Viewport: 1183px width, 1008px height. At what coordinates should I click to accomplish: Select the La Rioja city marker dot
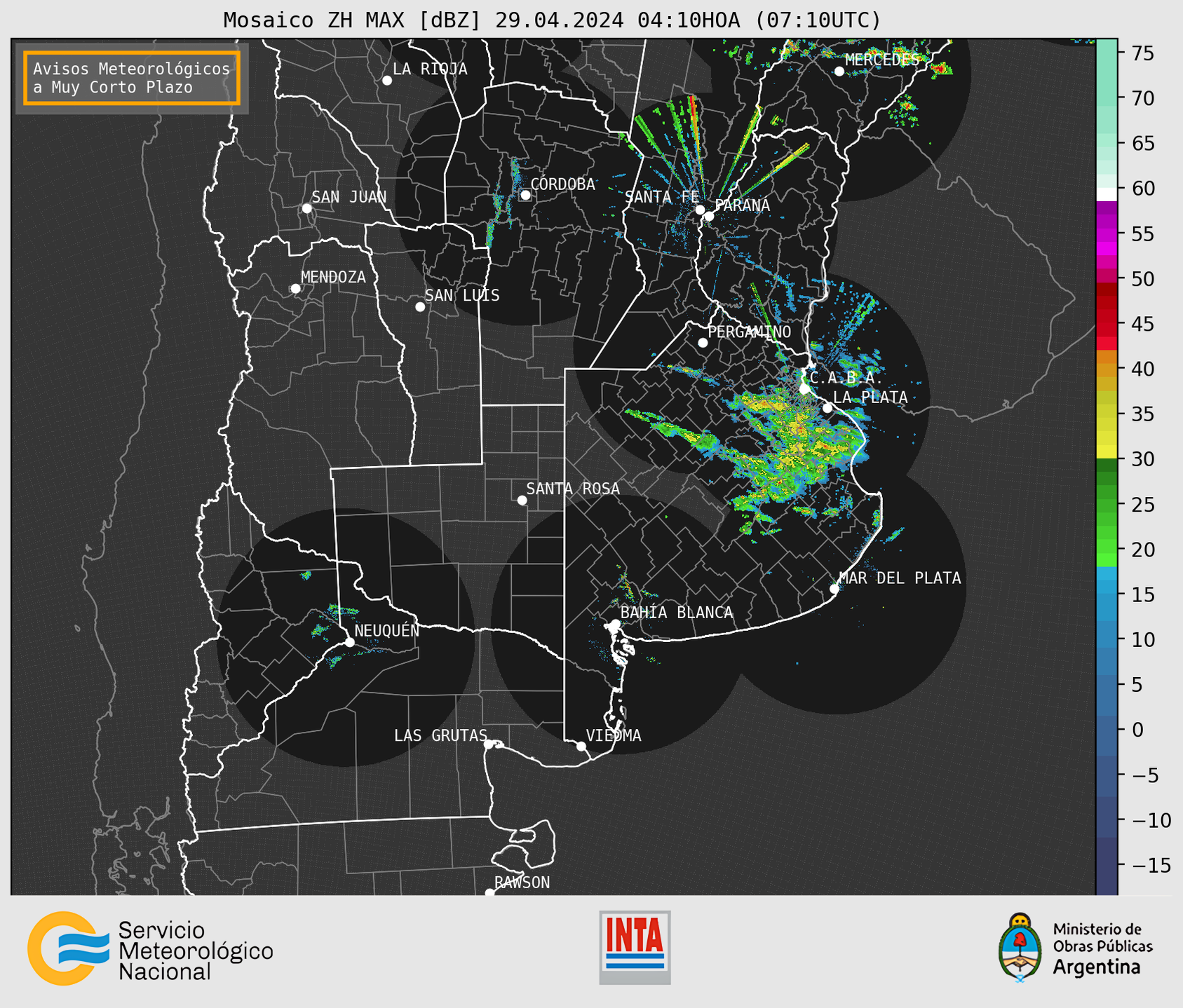click(387, 81)
